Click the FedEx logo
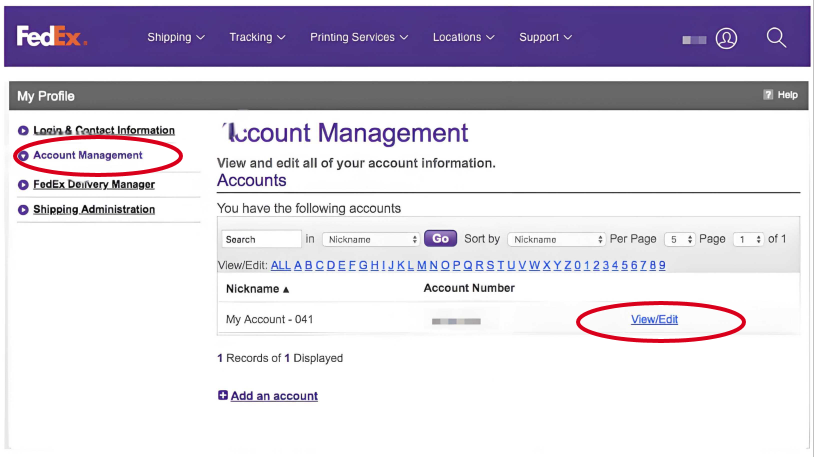 click(x=52, y=36)
